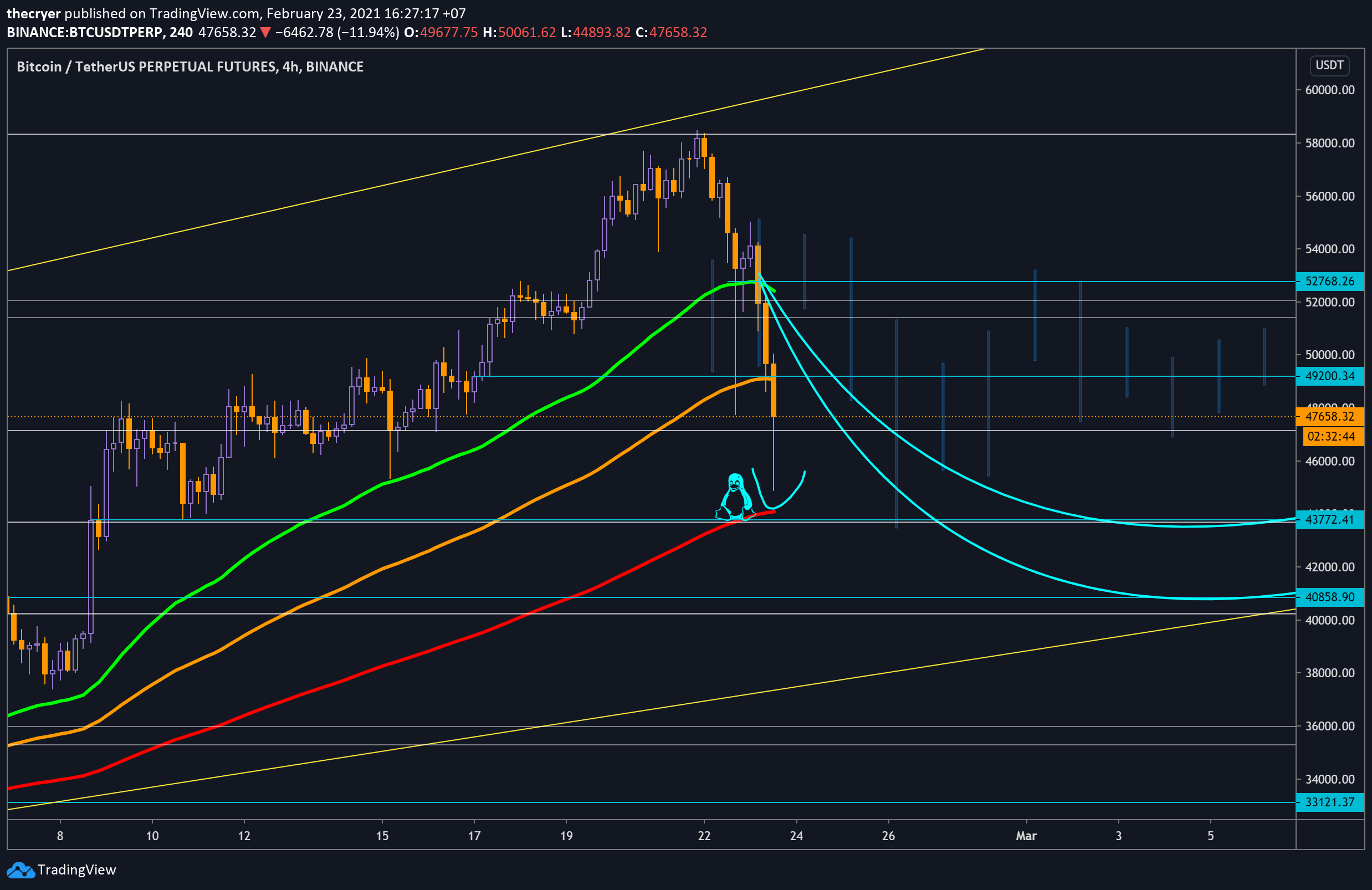Click the open value O:49677.75
The image size is (1372, 890).
441,32
